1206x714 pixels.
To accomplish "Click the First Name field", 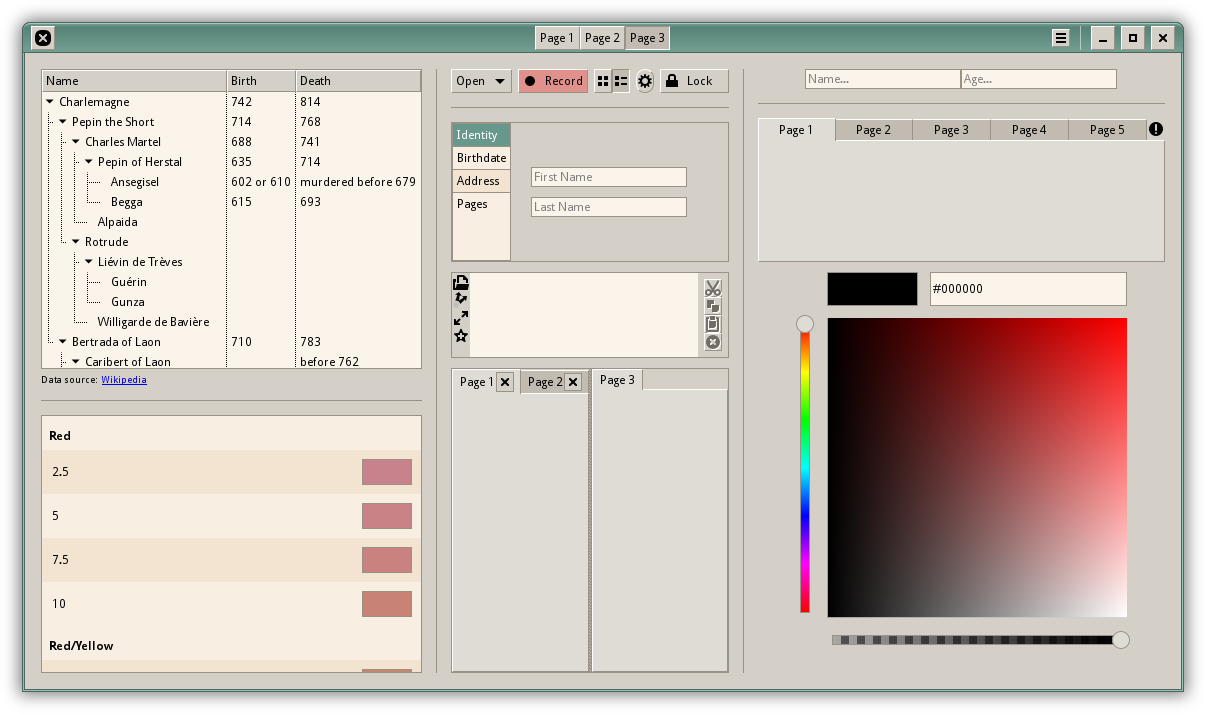I will [609, 177].
